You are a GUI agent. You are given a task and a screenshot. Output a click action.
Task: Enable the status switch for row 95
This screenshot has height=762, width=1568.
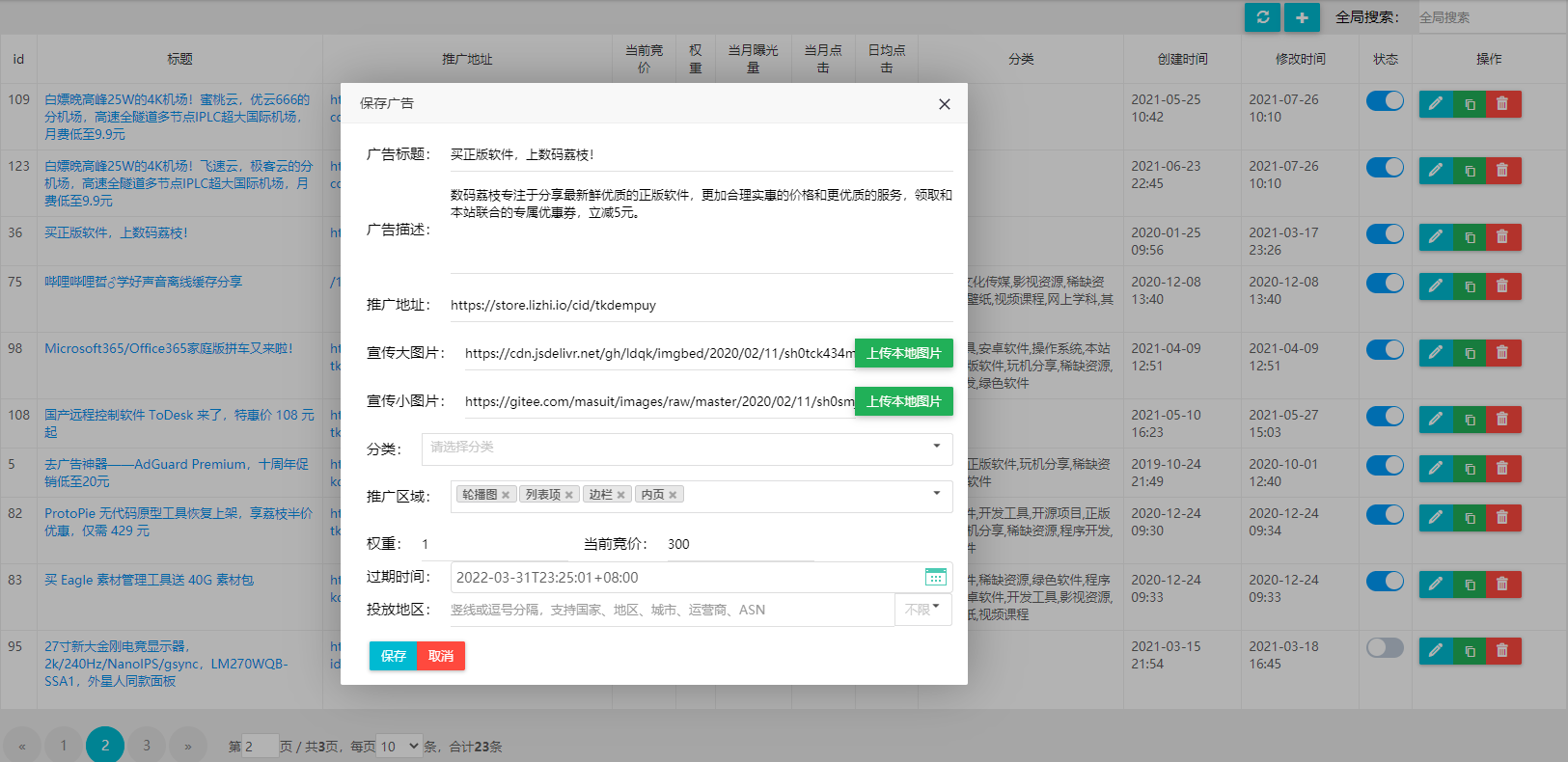(x=1385, y=648)
